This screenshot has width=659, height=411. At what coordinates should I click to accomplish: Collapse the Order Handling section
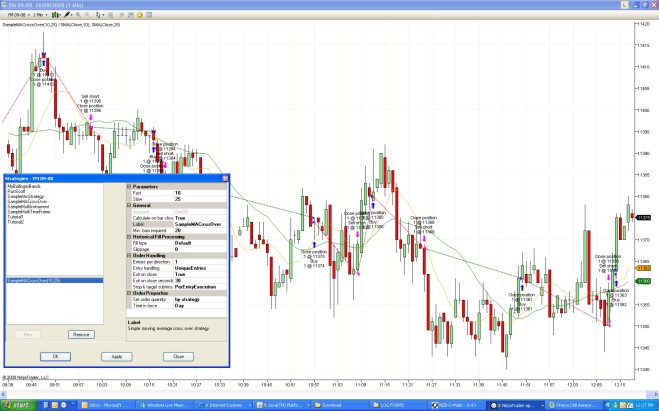(x=129, y=255)
